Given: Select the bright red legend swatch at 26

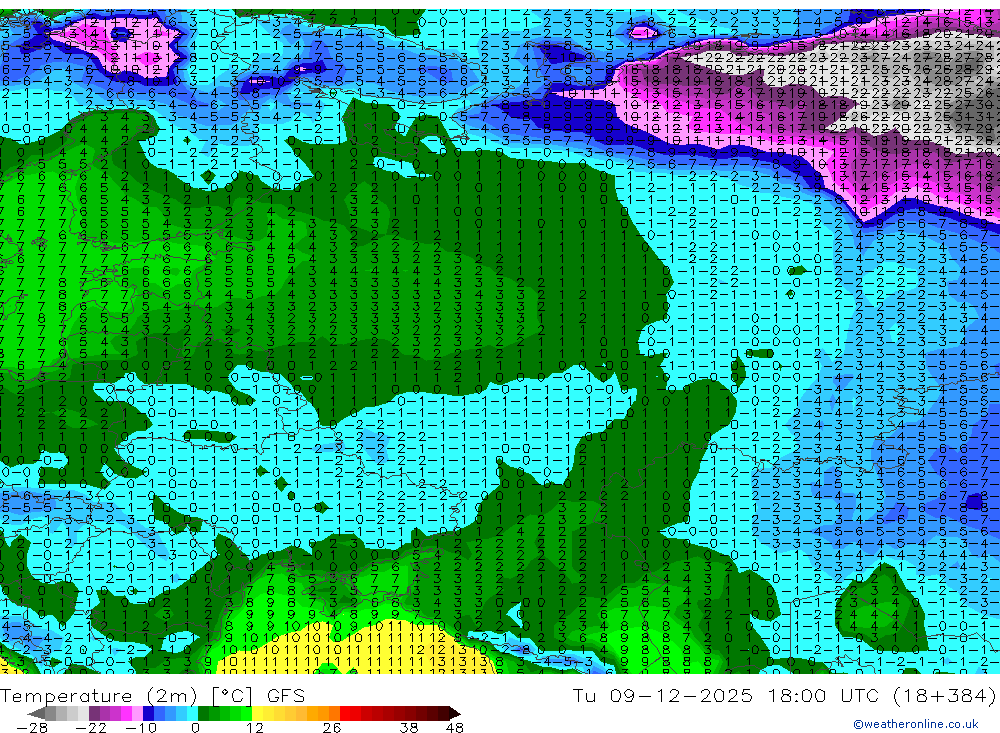Looking at the screenshot, I should [345, 713].
